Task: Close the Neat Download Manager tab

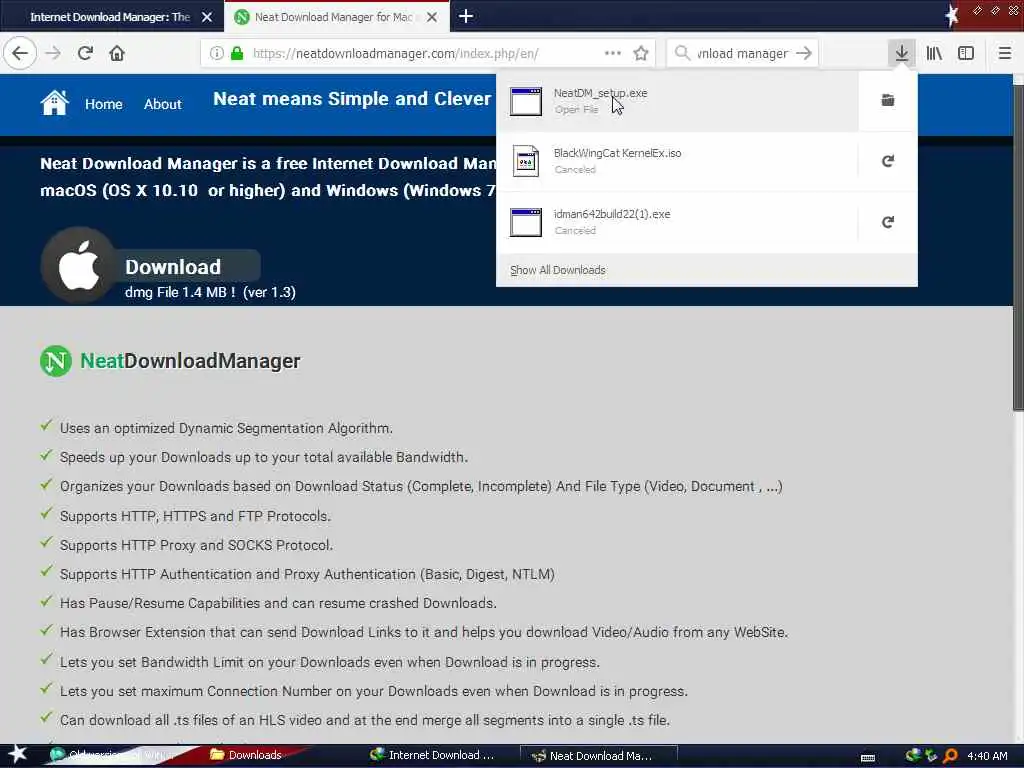Action: [432, 17]
